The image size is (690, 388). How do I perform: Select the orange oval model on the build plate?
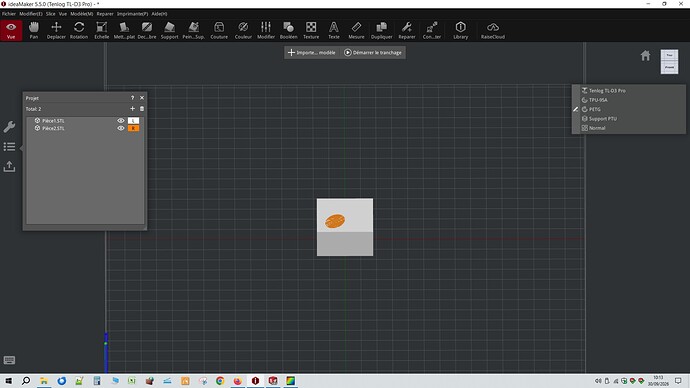(x=335, y=221)
